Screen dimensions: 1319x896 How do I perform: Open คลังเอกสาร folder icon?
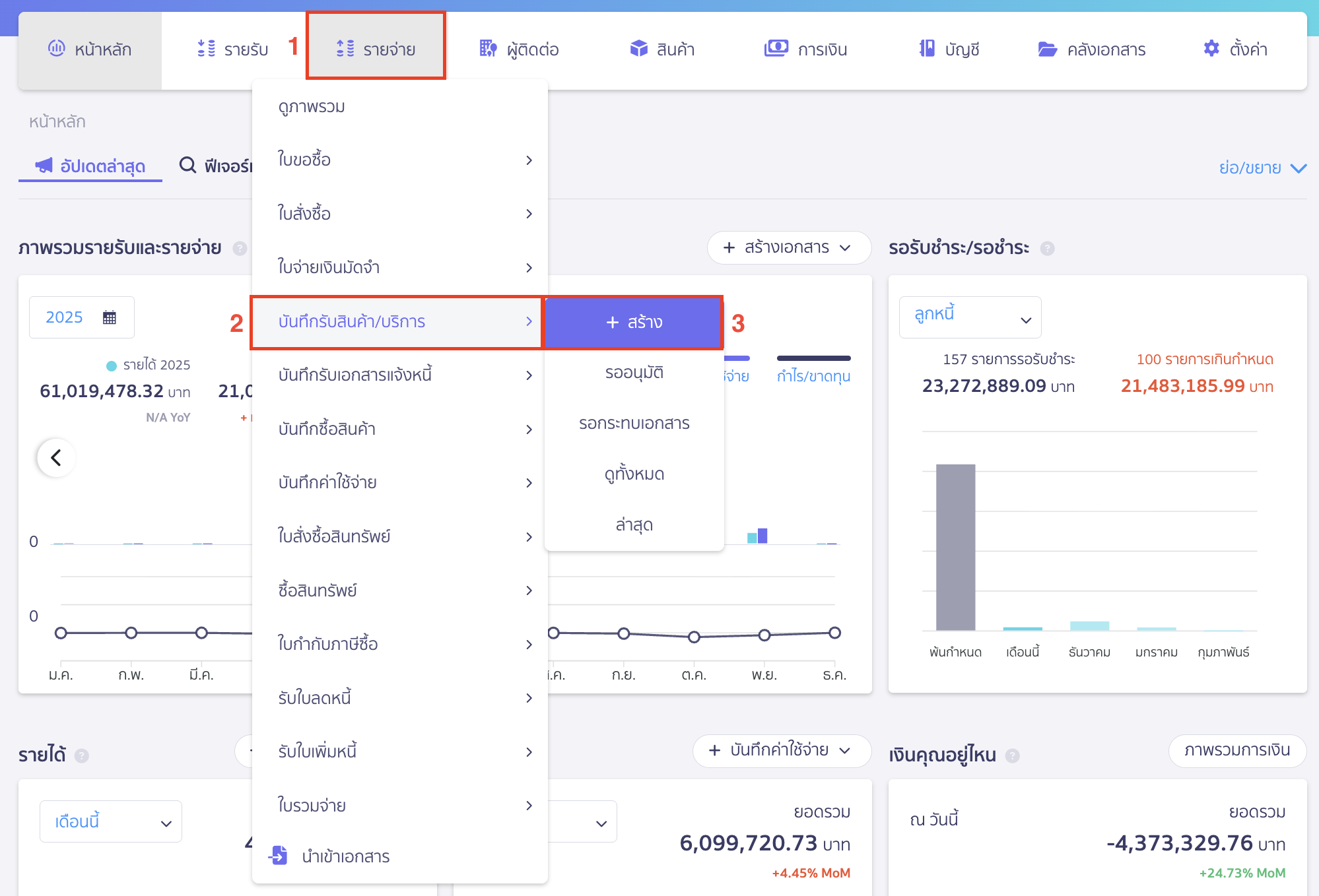[1047, 49]
